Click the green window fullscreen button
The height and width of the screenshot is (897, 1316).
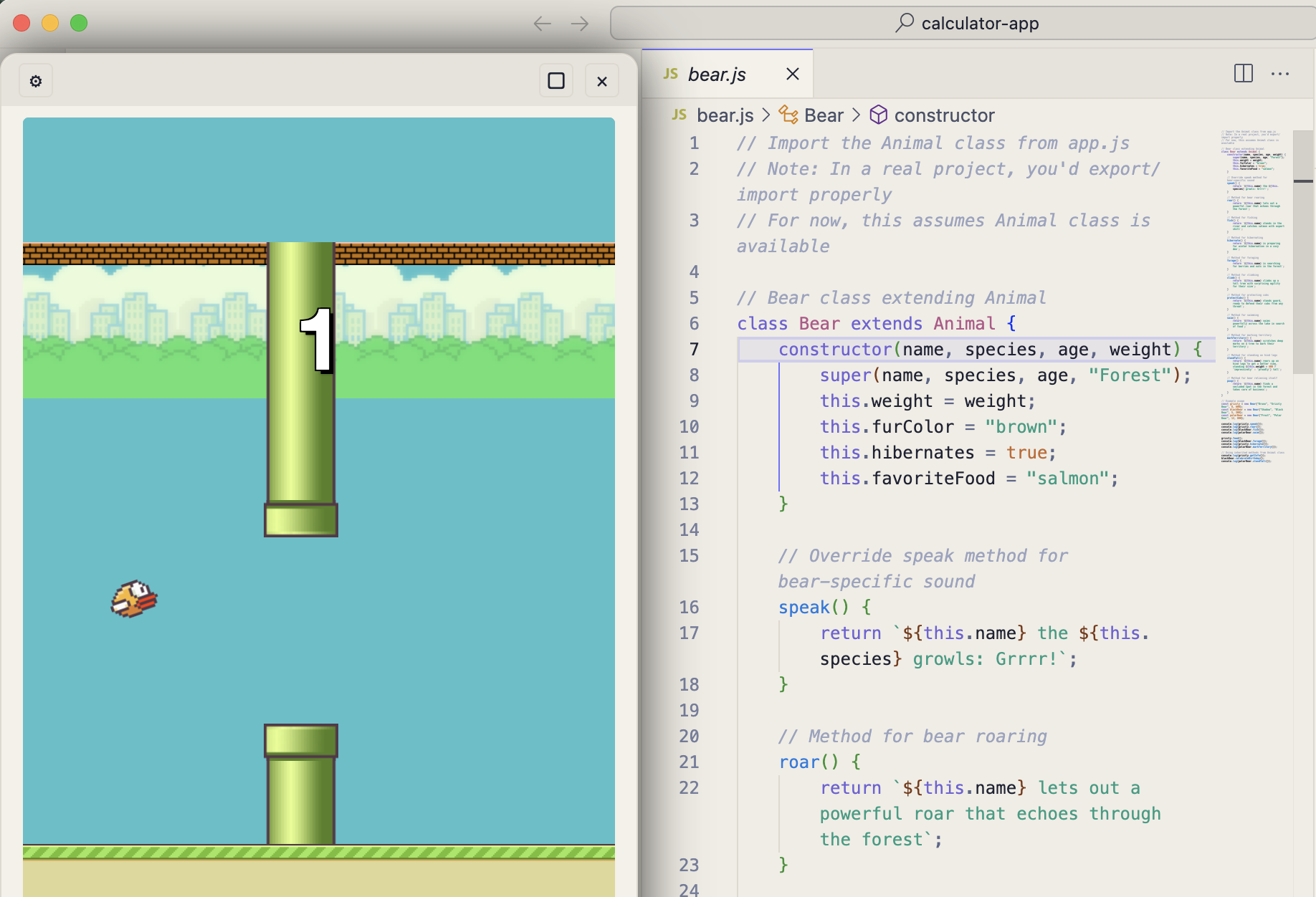coord(79,23)
